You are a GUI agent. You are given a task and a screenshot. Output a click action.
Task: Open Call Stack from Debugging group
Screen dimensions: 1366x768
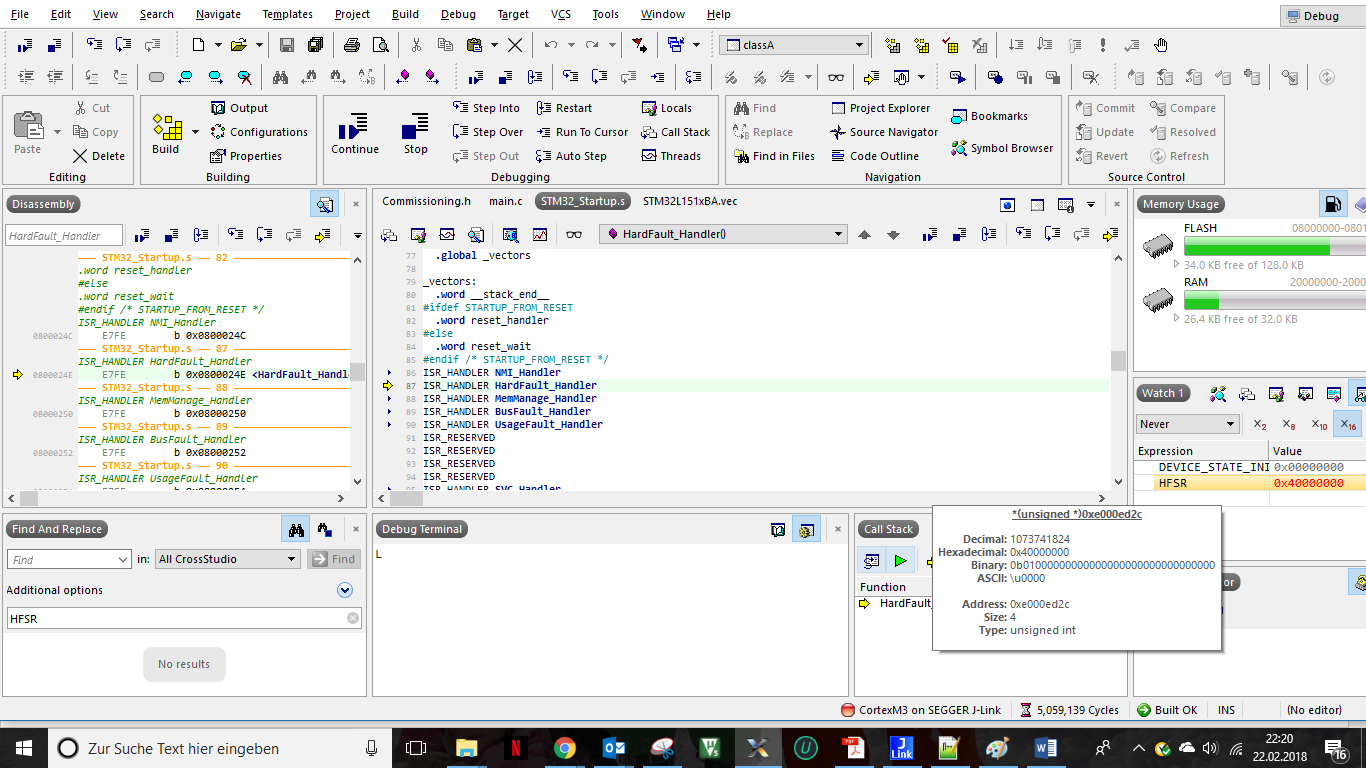(676, 132)
